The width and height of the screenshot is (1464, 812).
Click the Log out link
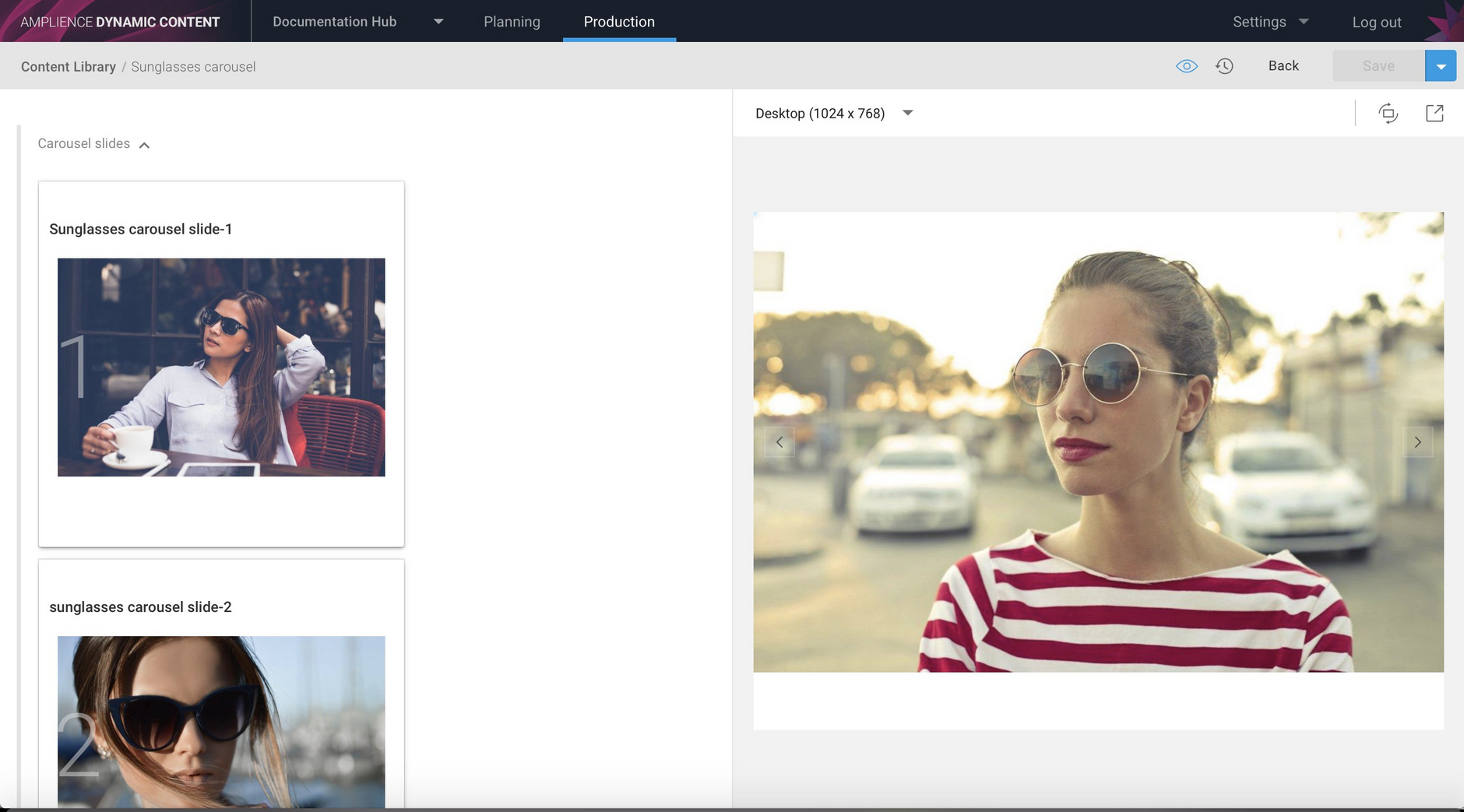[1376, 23]
